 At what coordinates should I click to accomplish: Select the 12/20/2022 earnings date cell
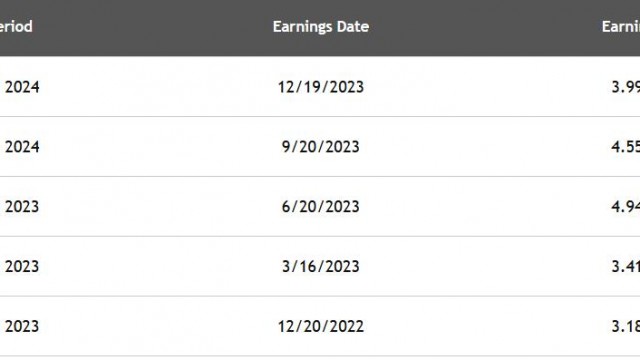321,327
